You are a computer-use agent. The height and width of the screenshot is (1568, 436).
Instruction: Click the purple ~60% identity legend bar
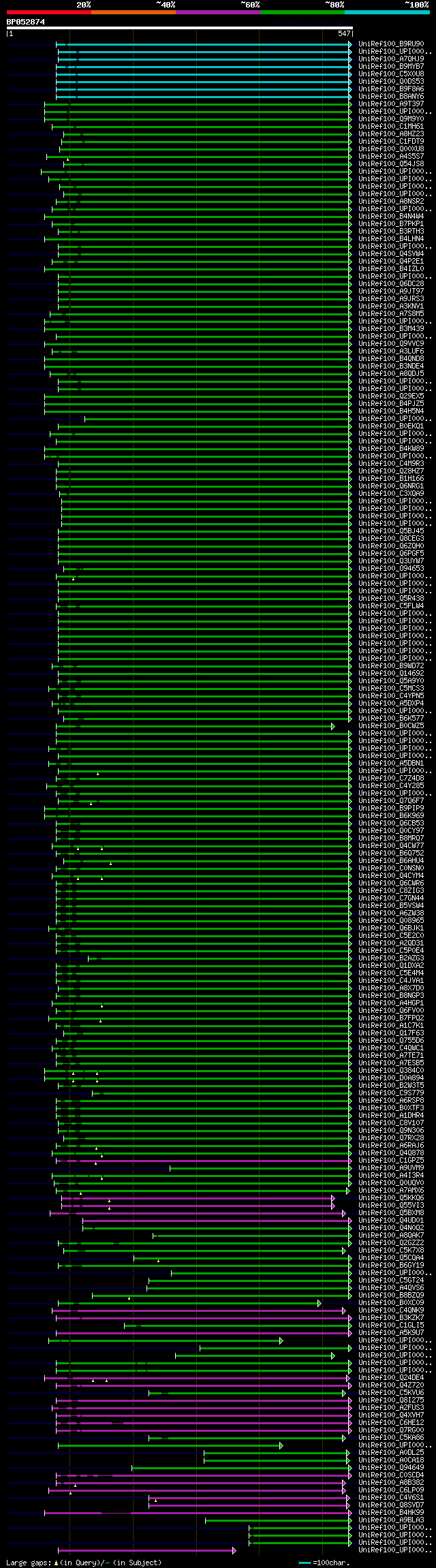(x=217, y=12)
